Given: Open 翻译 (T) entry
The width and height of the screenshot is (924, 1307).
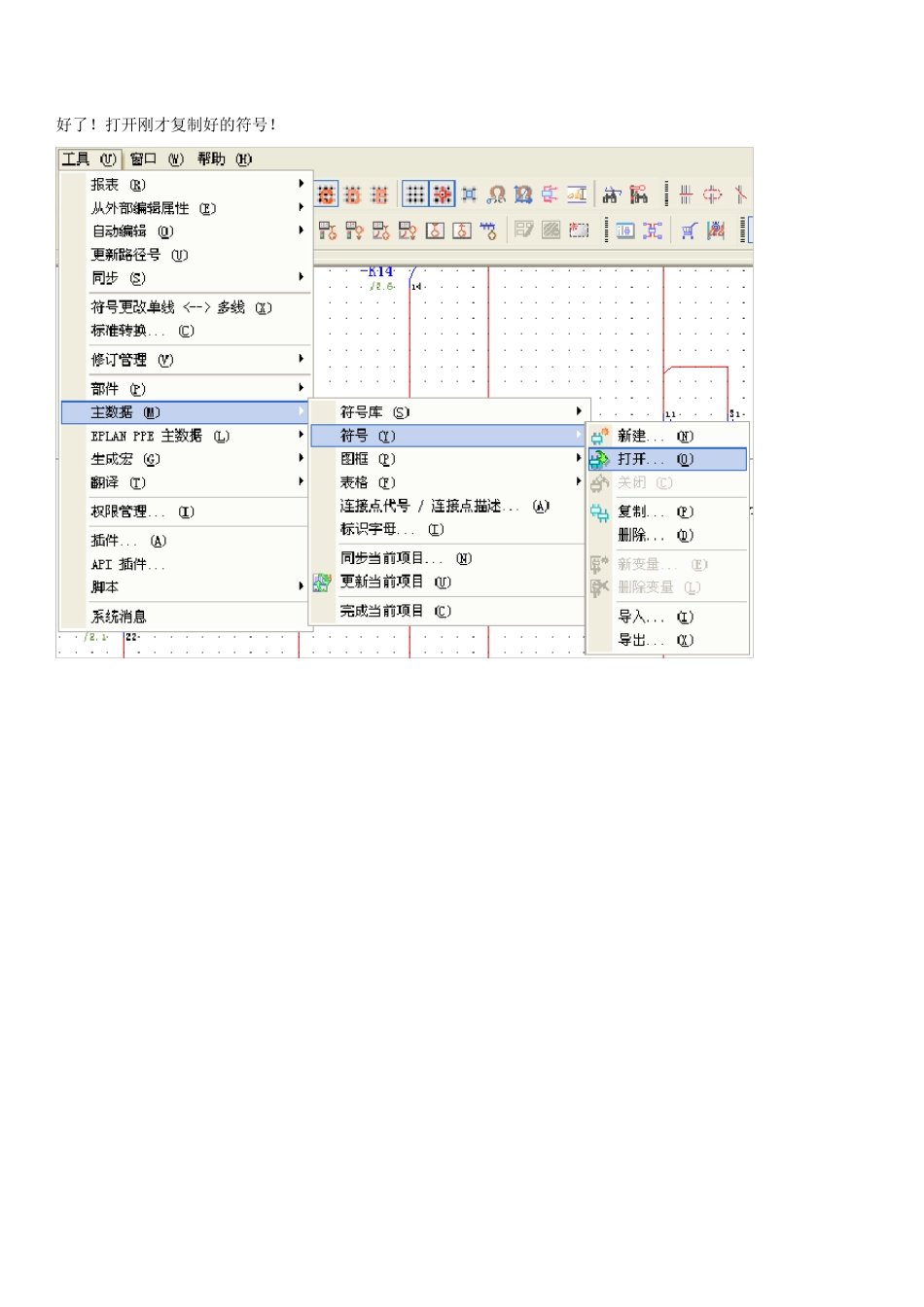Looking at the screenshot, I should point(185,482).
